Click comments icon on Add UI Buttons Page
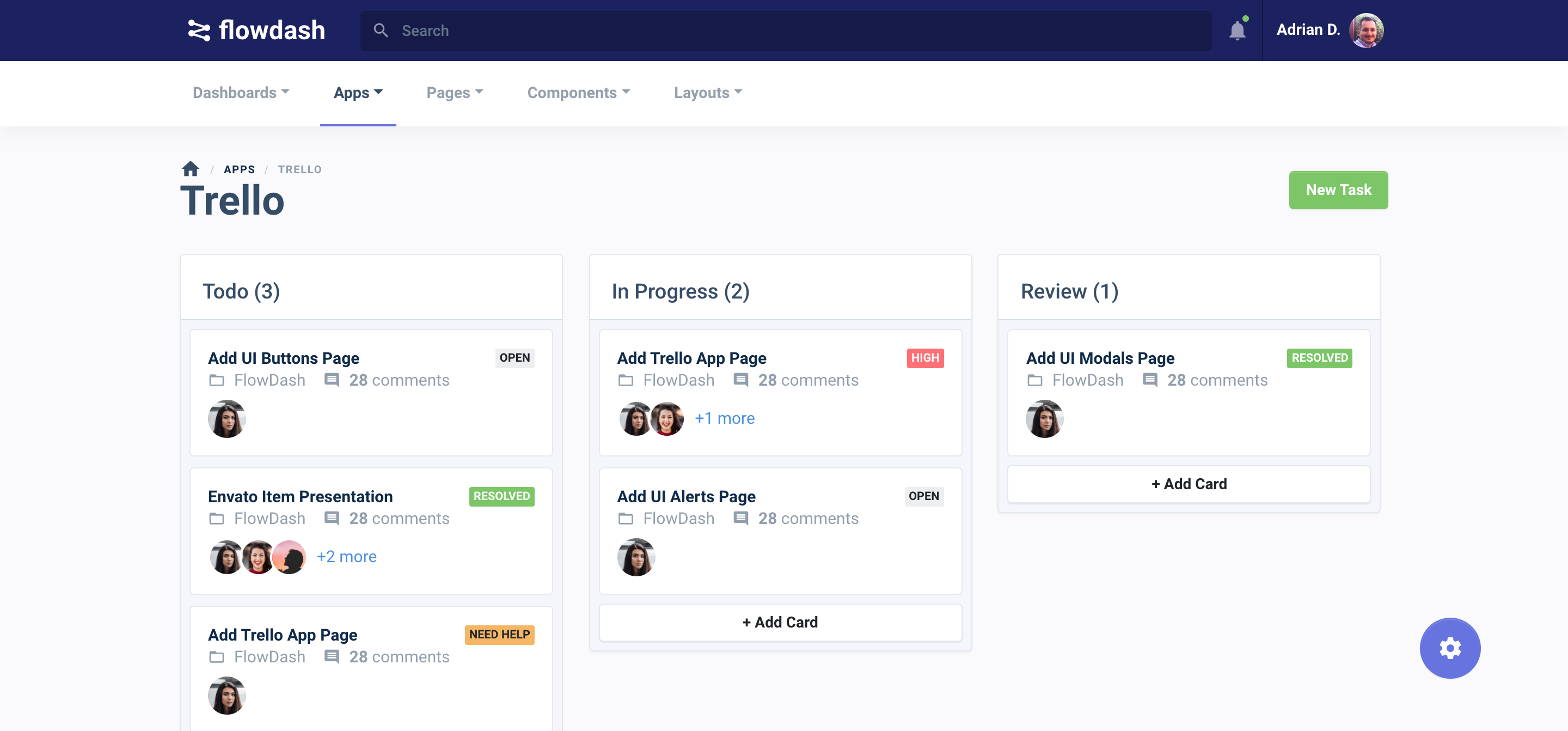 pyautogui.click(x=332, y=380)
